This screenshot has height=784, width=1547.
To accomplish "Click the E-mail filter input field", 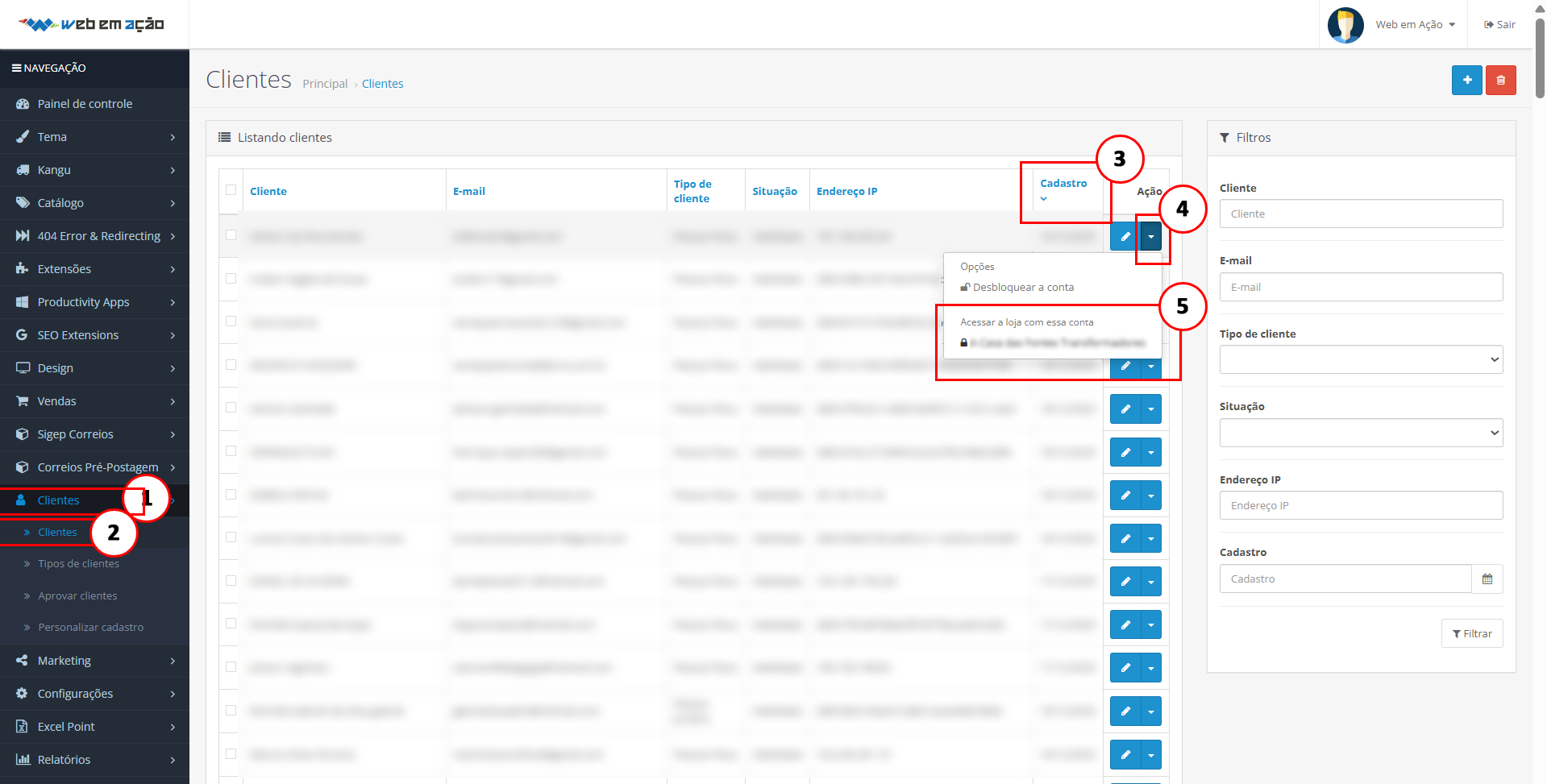I will 1361,287.
